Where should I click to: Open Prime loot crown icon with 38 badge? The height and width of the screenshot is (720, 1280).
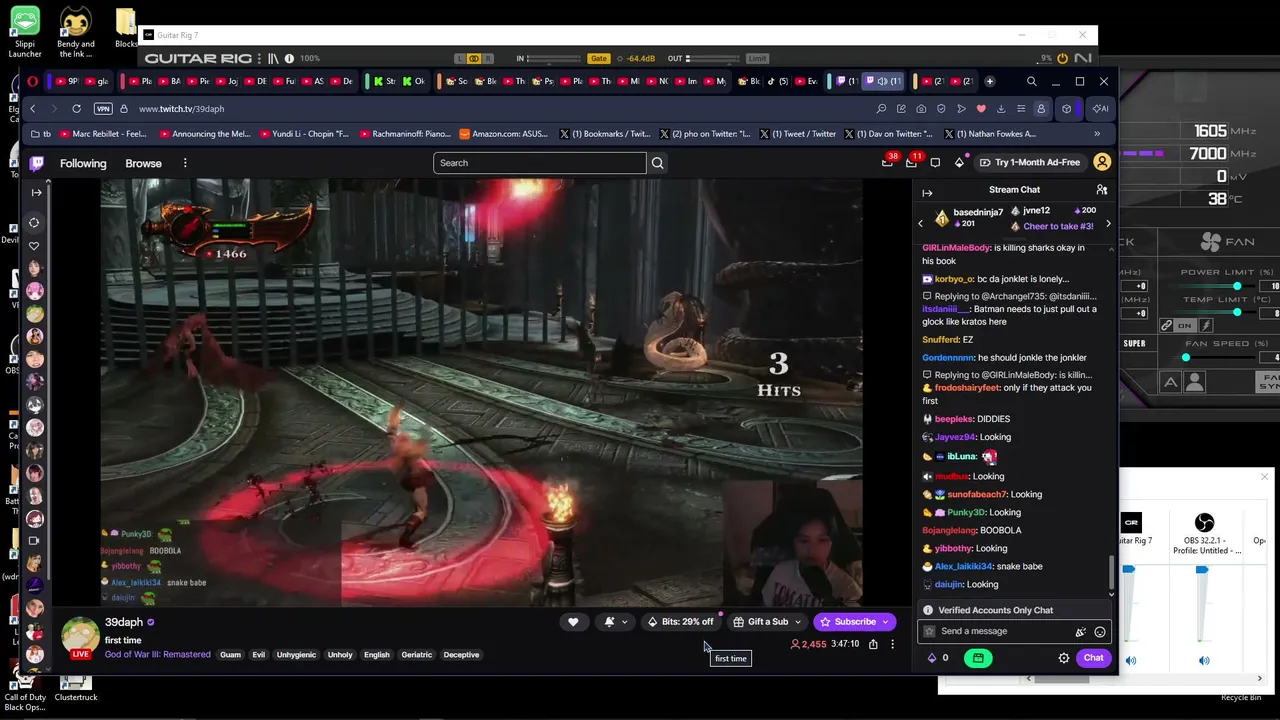tap(888, 162)
